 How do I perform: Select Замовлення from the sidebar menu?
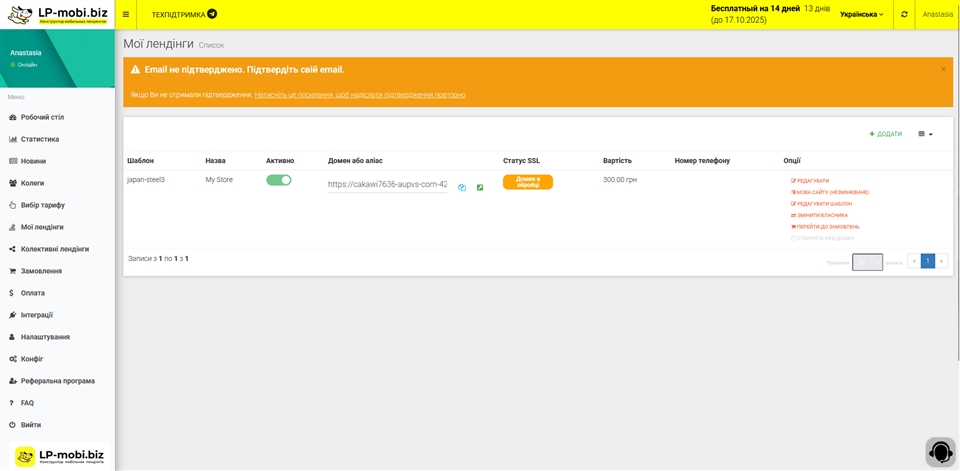[x=41, y=271]
